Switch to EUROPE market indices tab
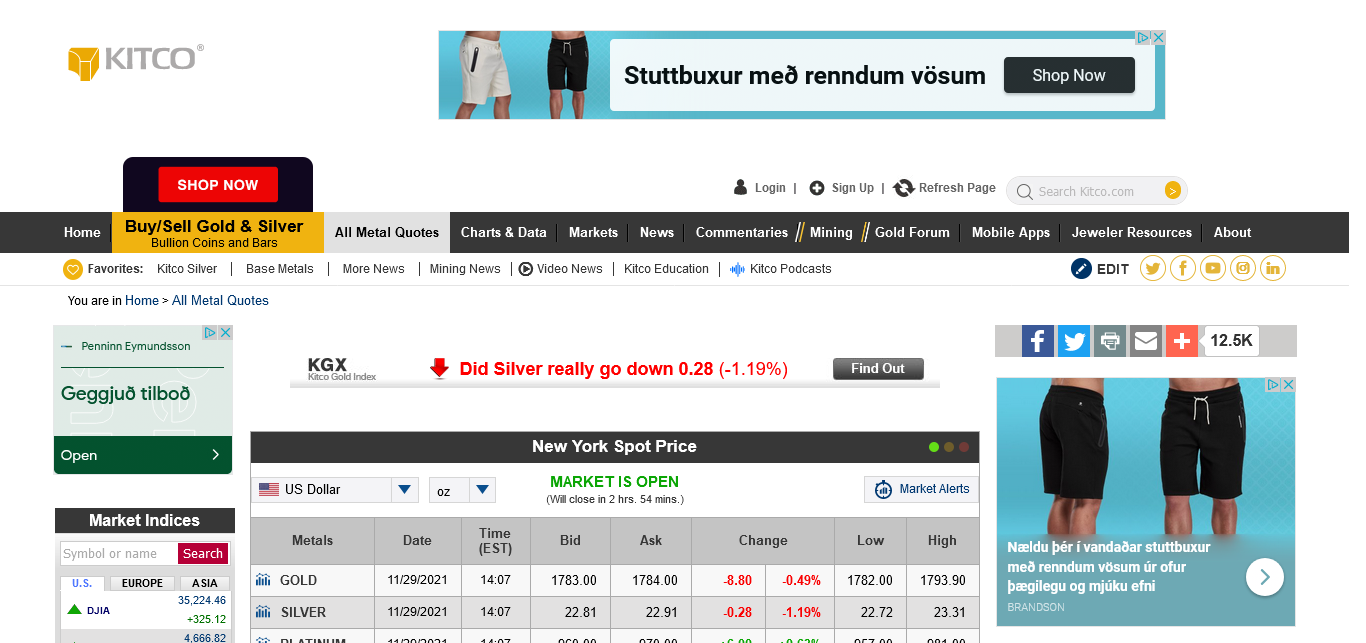Viewport: 1366px width, 643px height. point(142,583)
